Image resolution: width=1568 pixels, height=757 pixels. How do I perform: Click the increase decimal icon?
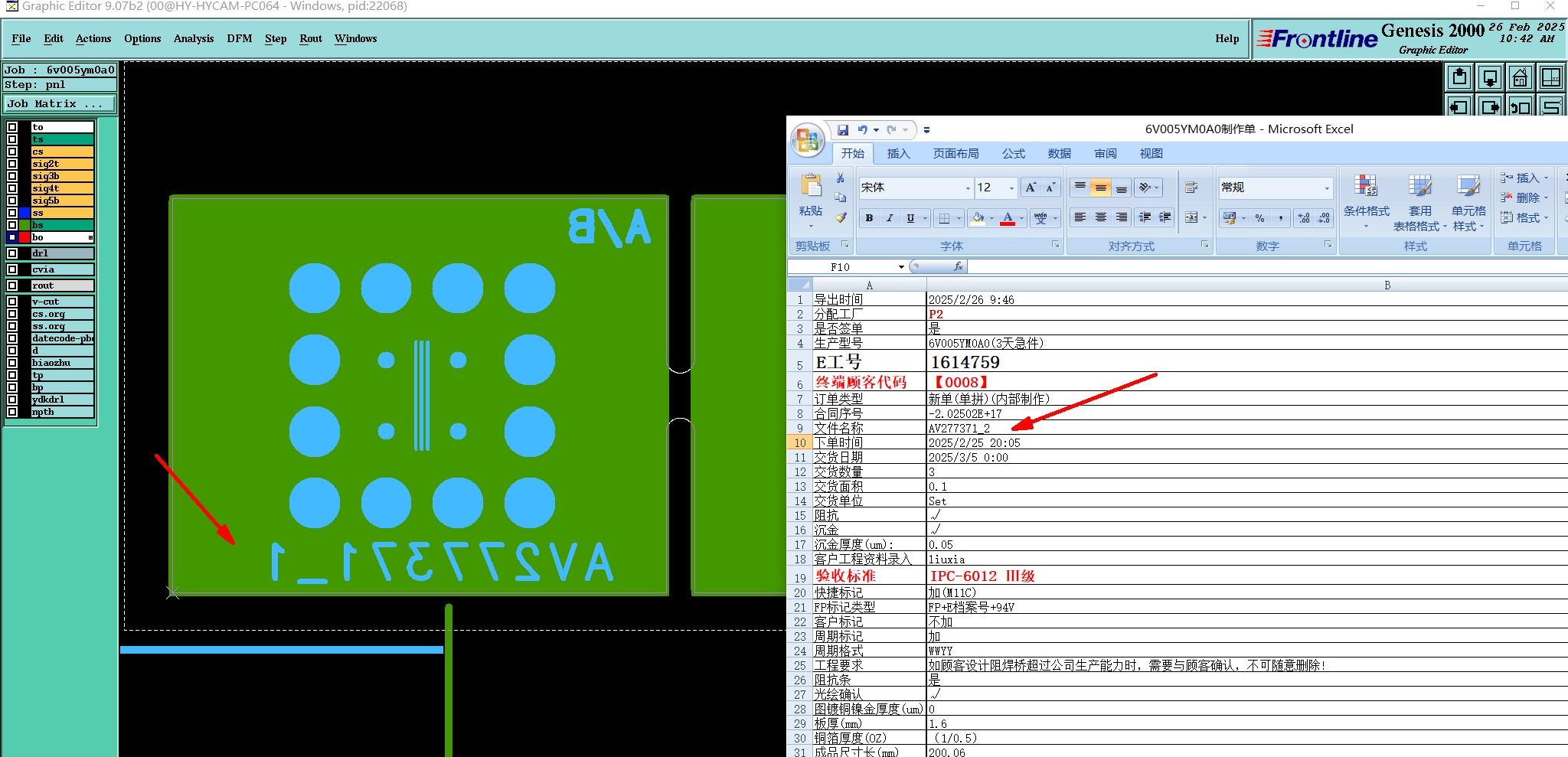1304,218
